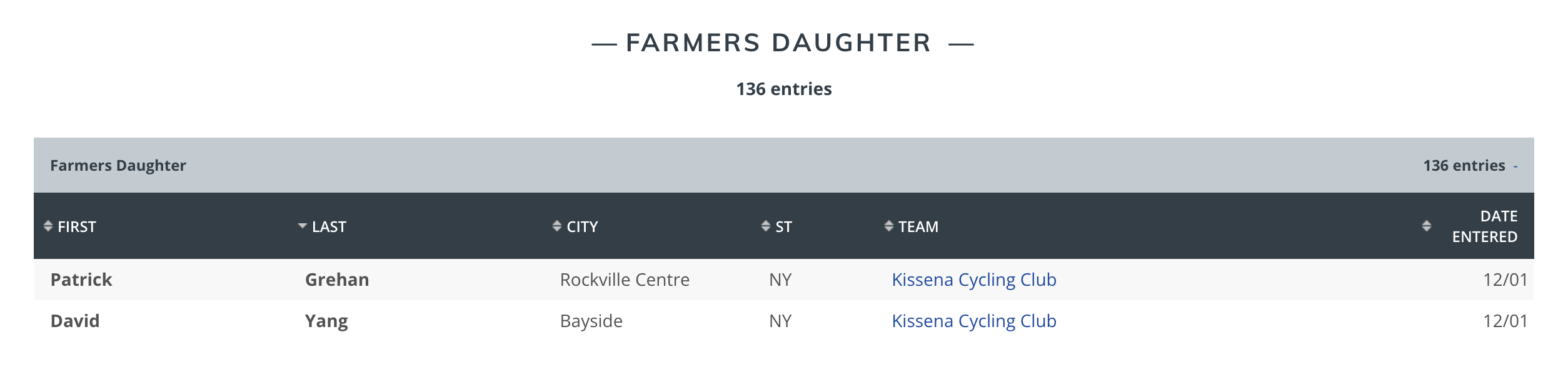Image resolution: width=1568 pixels, height=369 pixels.
Task: Click the Farmers Daughter section header bar
Action: click(784, 165)
